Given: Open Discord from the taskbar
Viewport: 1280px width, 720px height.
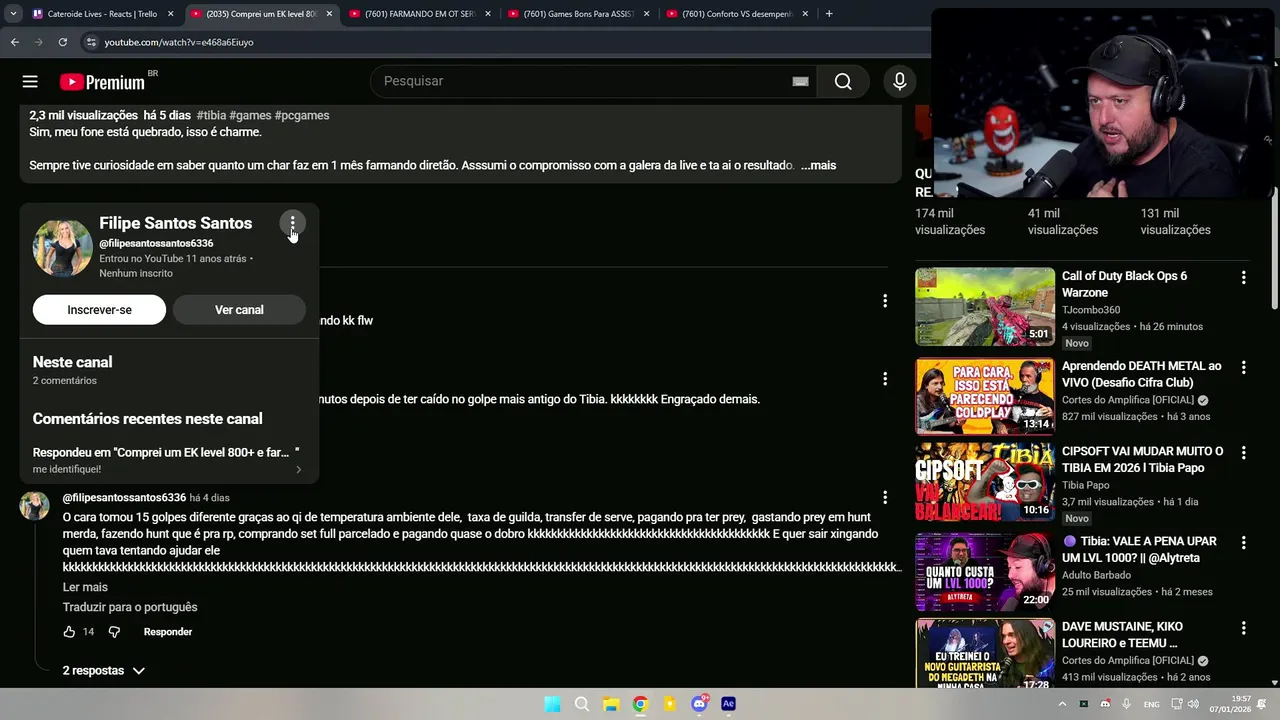Looking at the screenshot, I should click(699, 704).
